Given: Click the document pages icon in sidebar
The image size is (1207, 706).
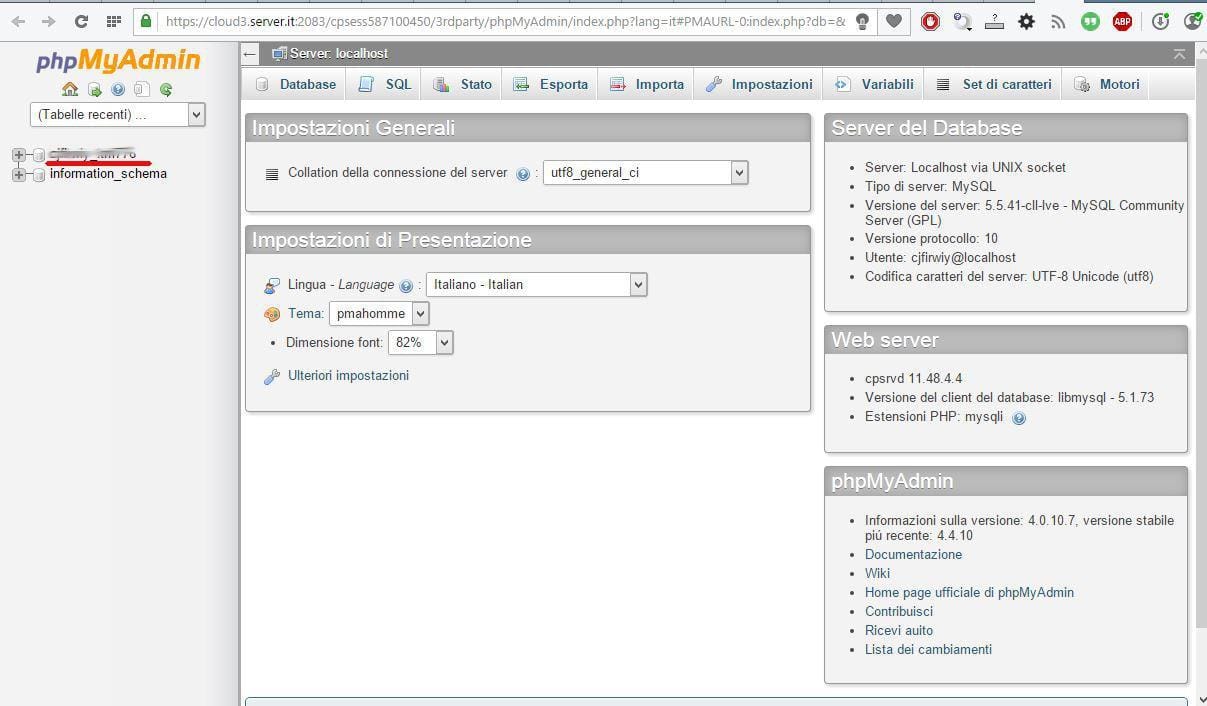Looking at the screenshot, I should 142,89.
